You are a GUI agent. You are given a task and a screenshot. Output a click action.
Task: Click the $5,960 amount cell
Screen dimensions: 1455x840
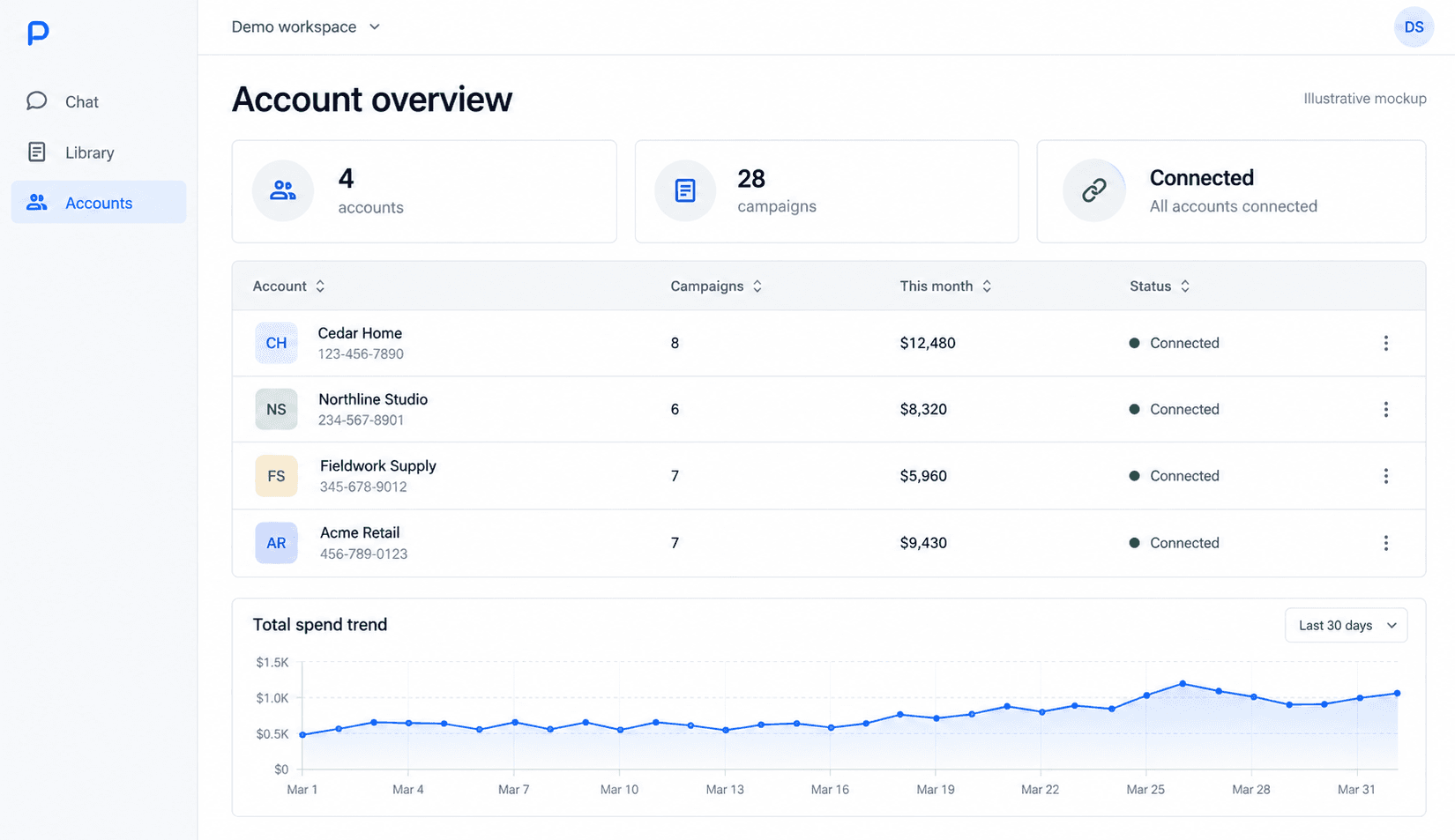[x=923, y=476]
